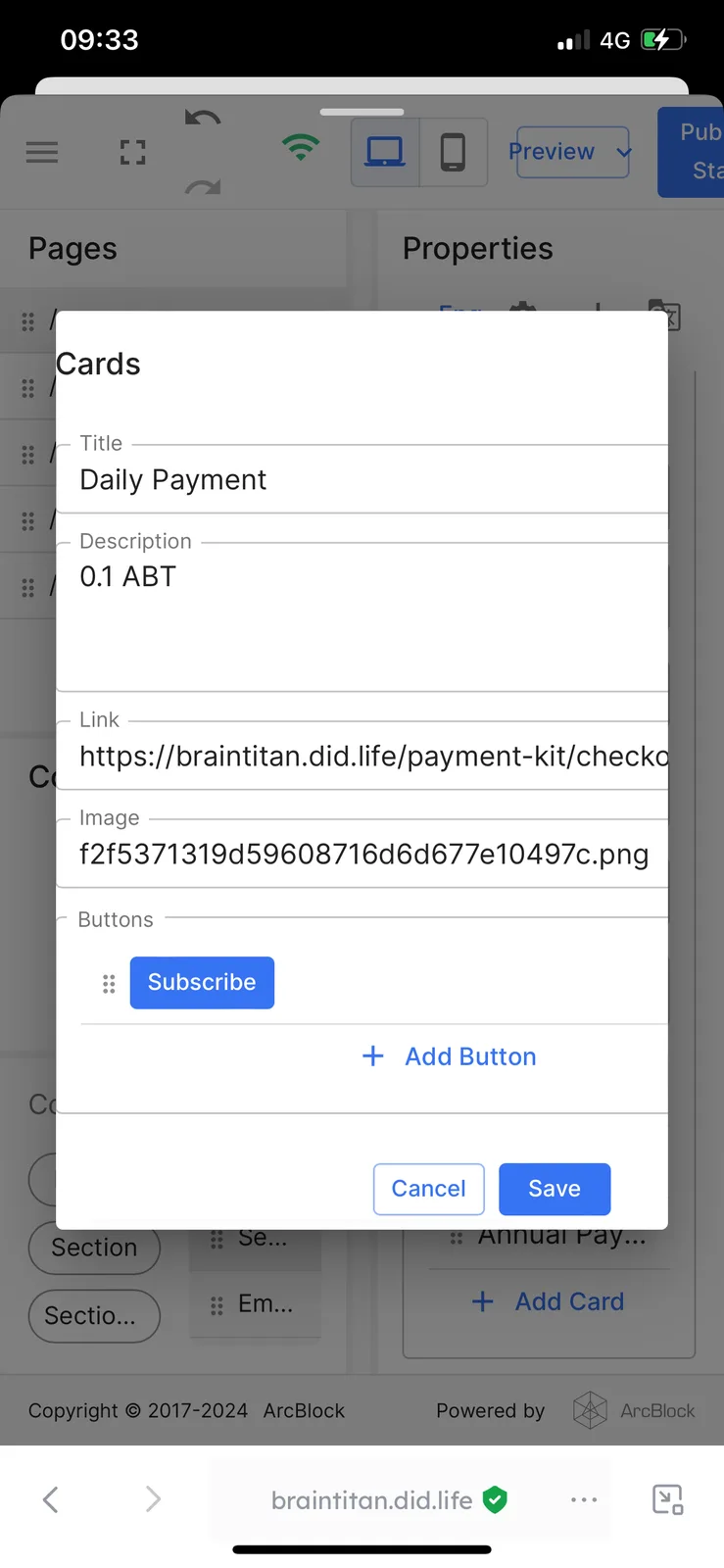Go back with browser back arrow

(x=51, y=1498)
